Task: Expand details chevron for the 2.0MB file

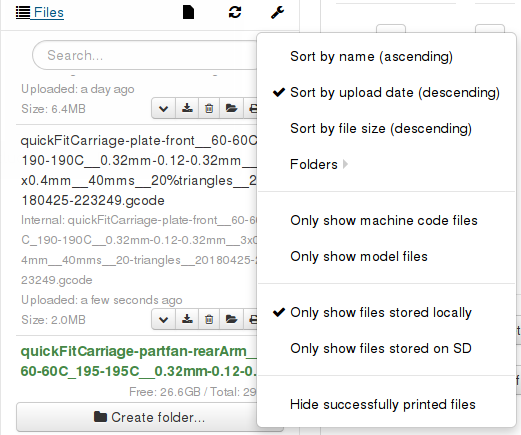Action: (x=163, y=320)
